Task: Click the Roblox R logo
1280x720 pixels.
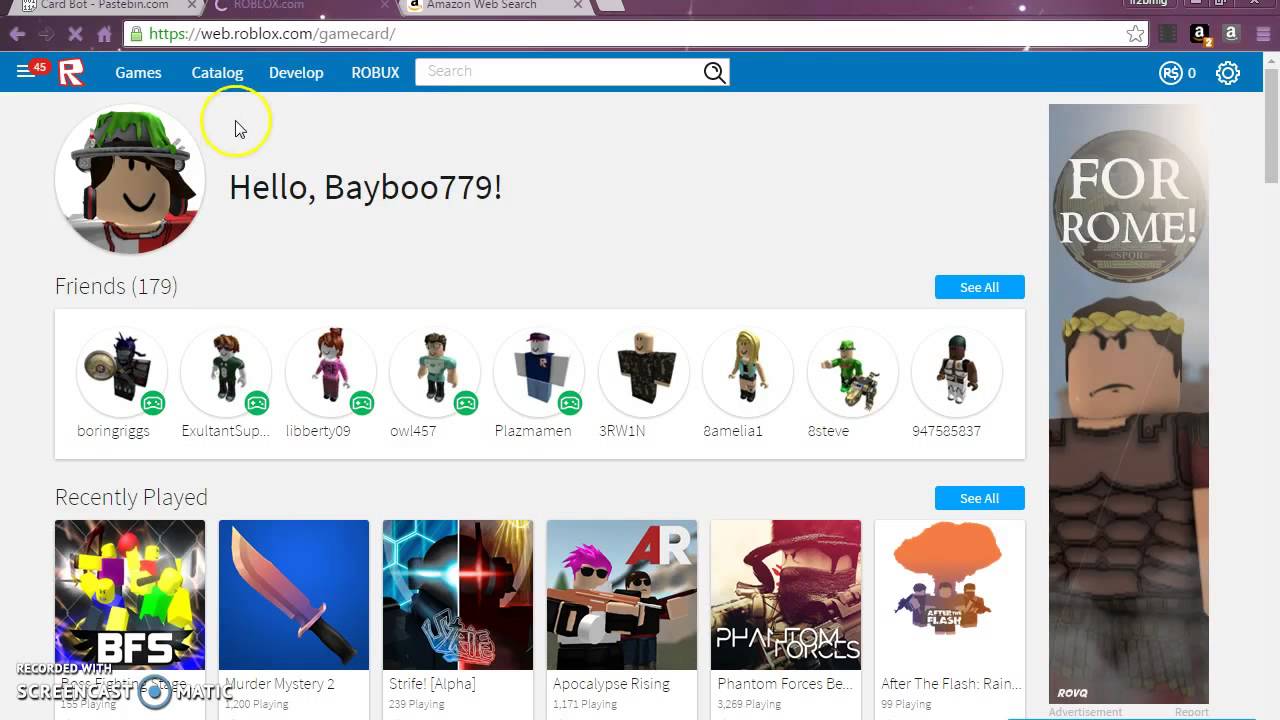Action: (71, 72)
